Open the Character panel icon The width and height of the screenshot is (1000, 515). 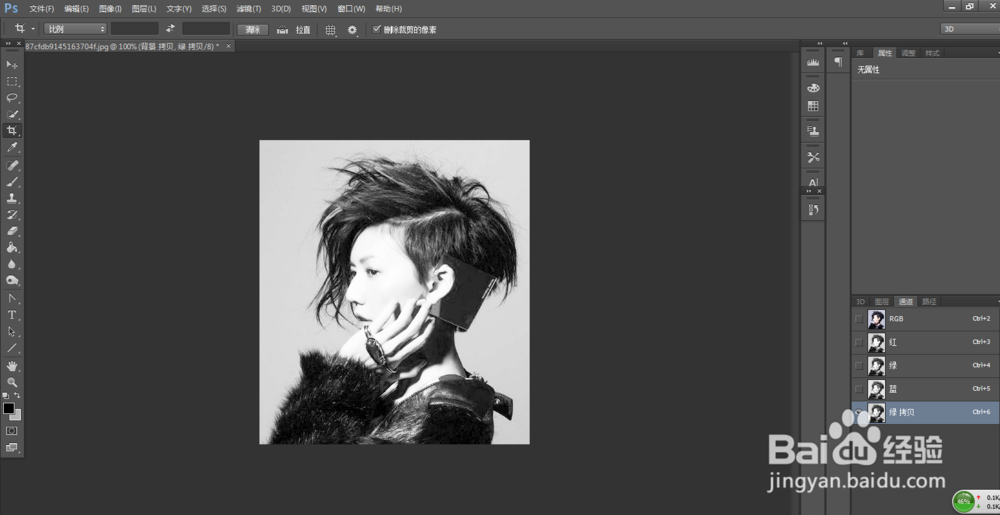click(x=813, y=182)
